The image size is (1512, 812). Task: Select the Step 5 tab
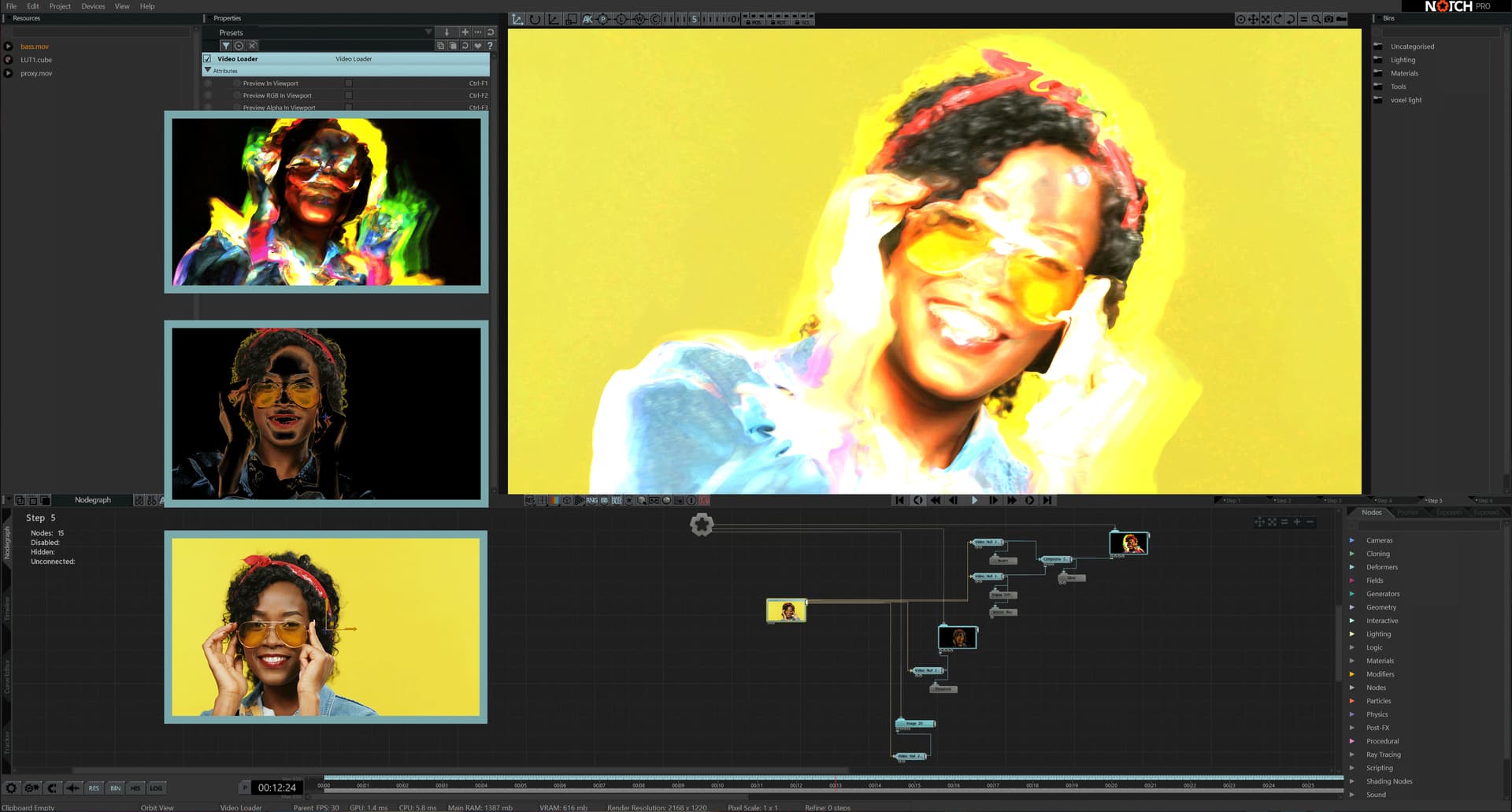(x=1434, y=501)
